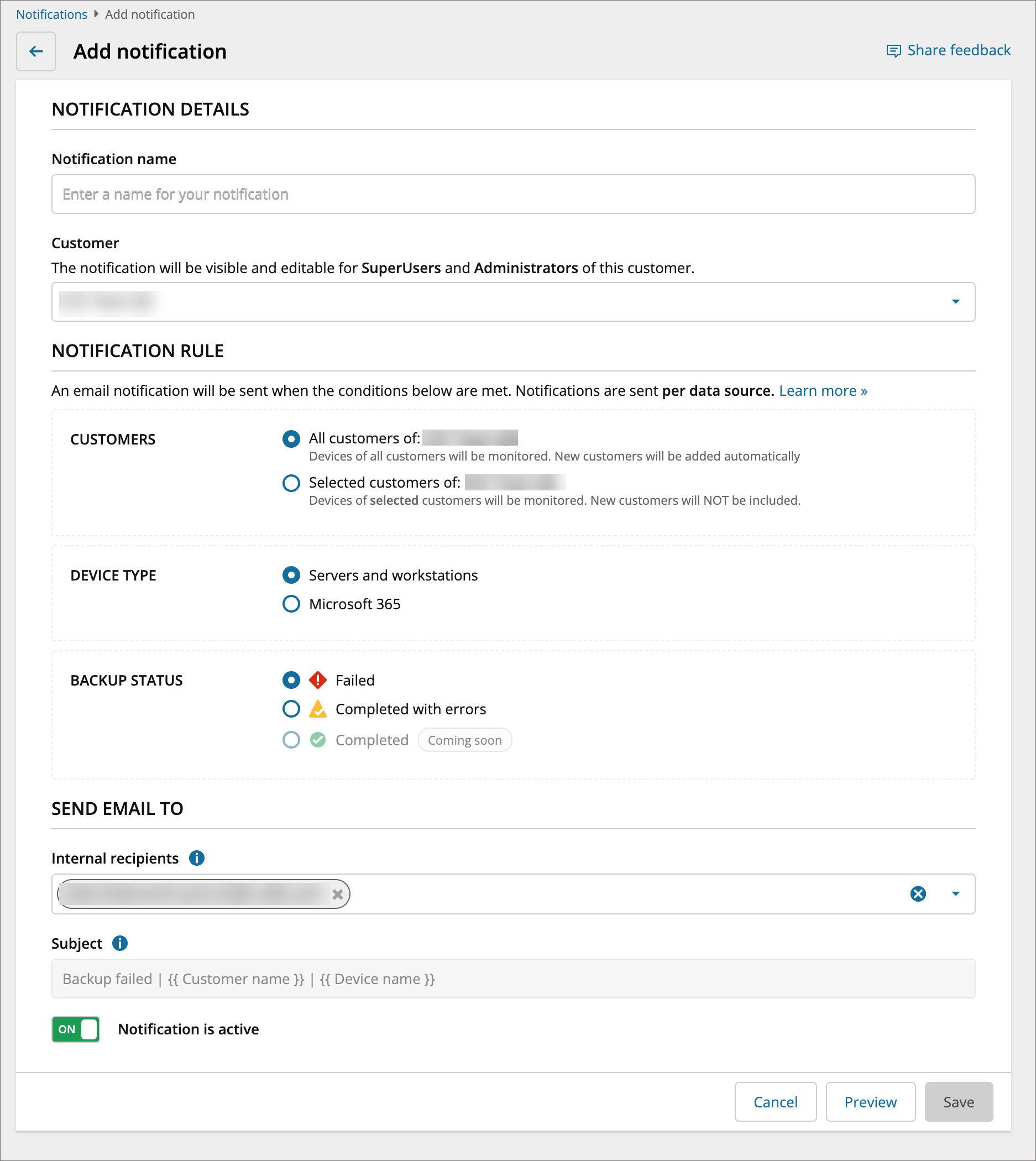This screenshot has height=1161, width=1036.
Task: Choose the Microsoft 365 device type
Action: point(291,604)
